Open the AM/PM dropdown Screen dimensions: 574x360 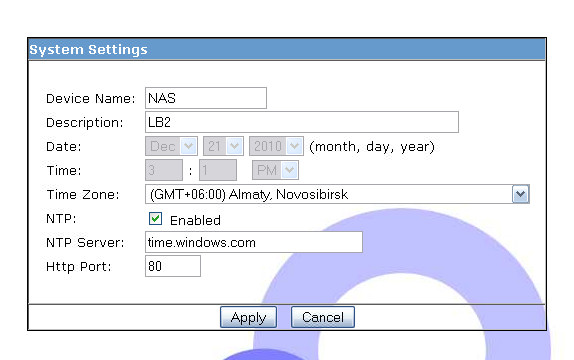pos(275,170)
